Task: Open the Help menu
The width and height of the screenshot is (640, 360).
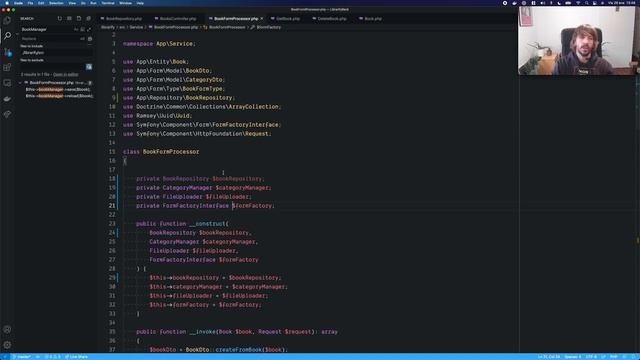Action: pyautogui.click(x=140, y=3)
